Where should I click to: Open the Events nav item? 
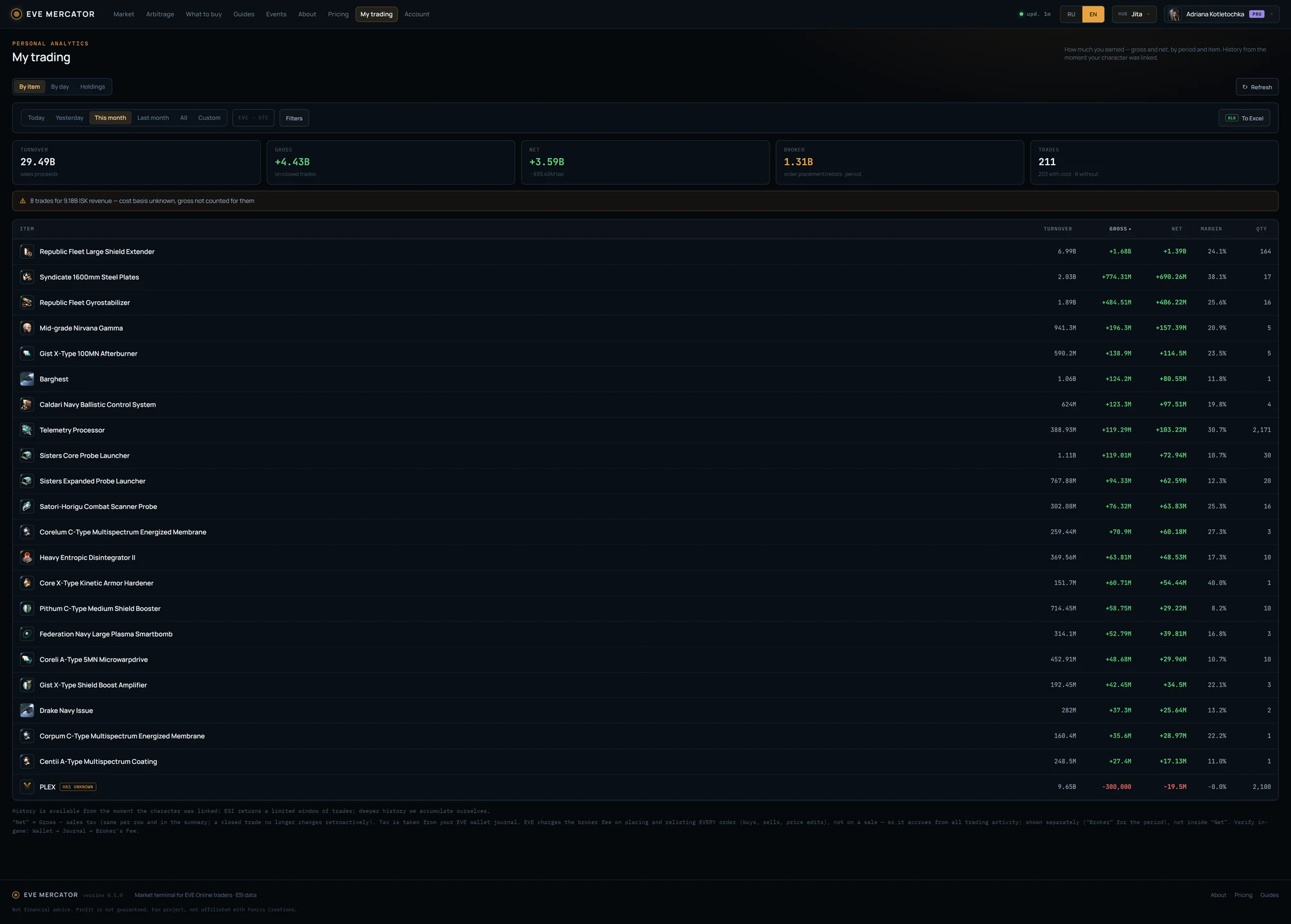276,14
